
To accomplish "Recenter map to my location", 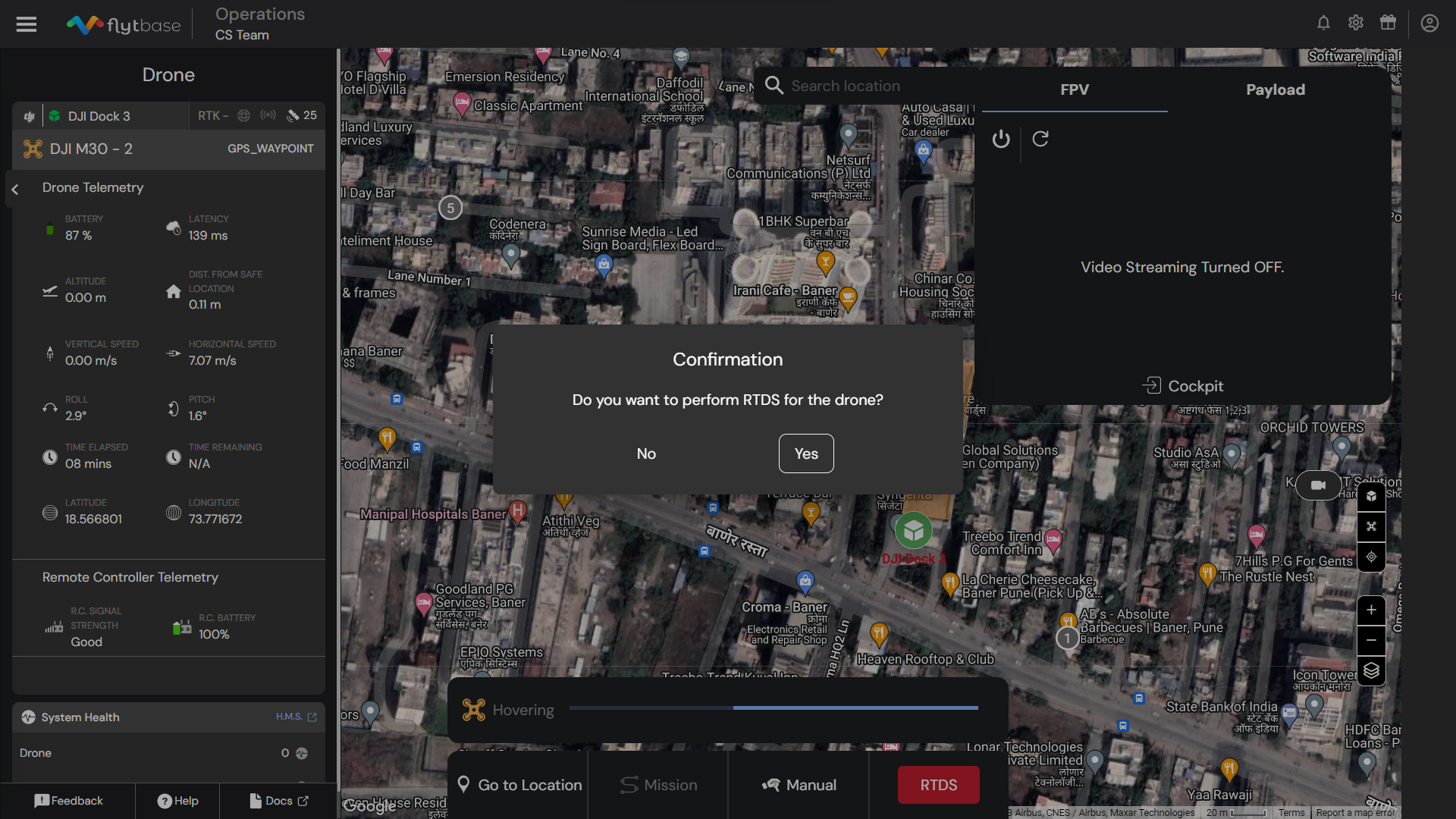I will [x=1371, y=557].
